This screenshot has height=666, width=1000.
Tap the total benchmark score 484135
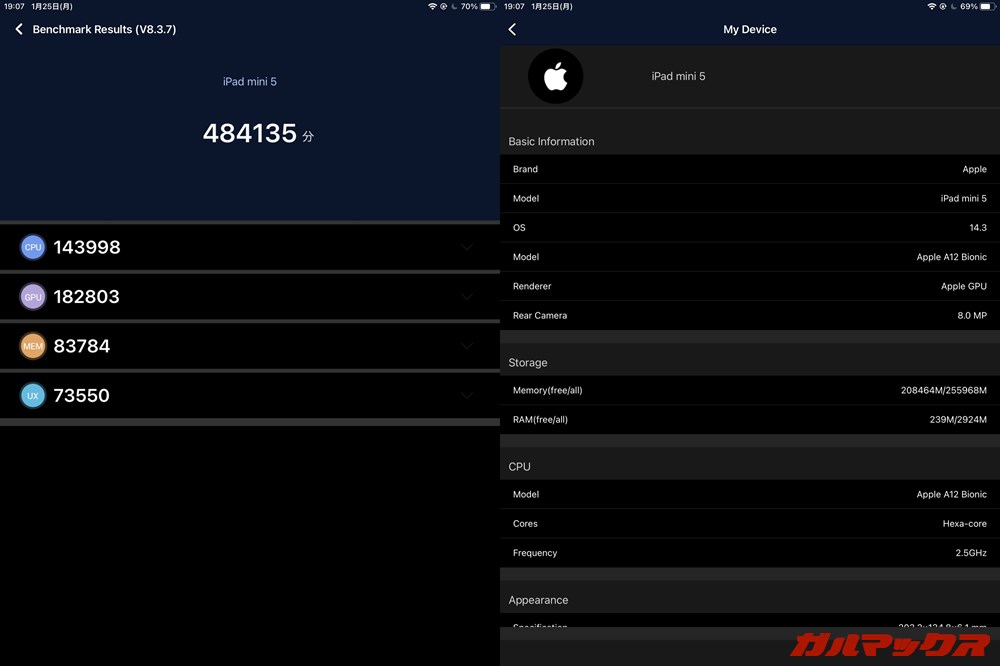[x=250, y=132]
